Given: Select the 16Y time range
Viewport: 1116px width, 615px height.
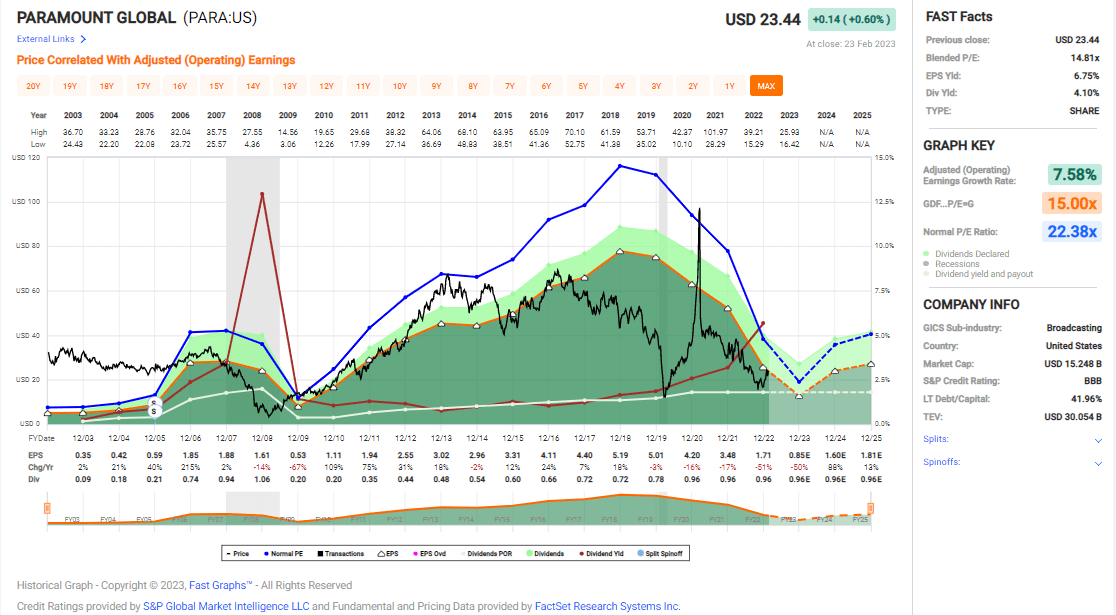Looking at the screenshot, I should (x=180, y=86).
